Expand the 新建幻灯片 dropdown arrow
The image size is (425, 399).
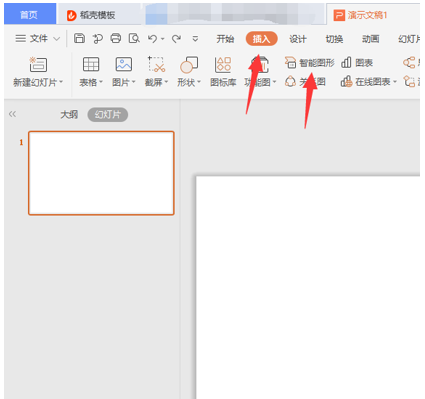[61, 82]
